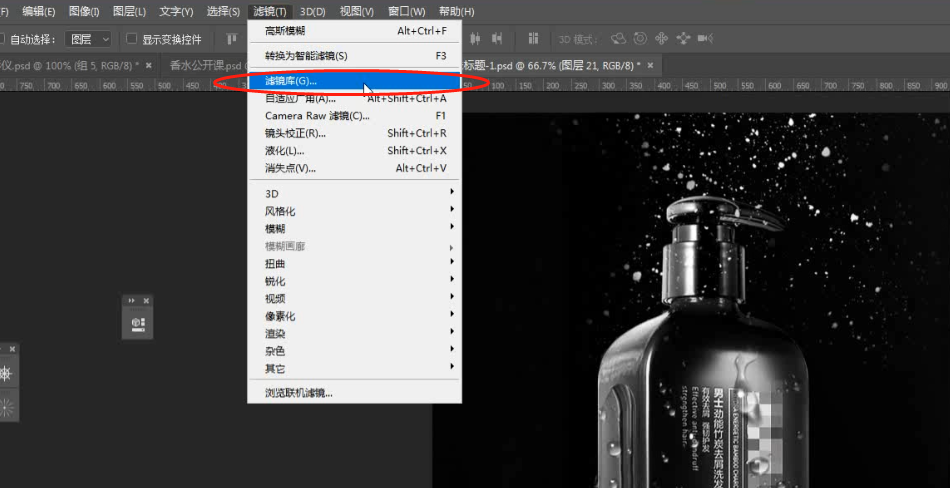Select the 3D pan mode icon
Image resolution: width=950 pixels, height=488 pixels.
(x=662, y=39)
